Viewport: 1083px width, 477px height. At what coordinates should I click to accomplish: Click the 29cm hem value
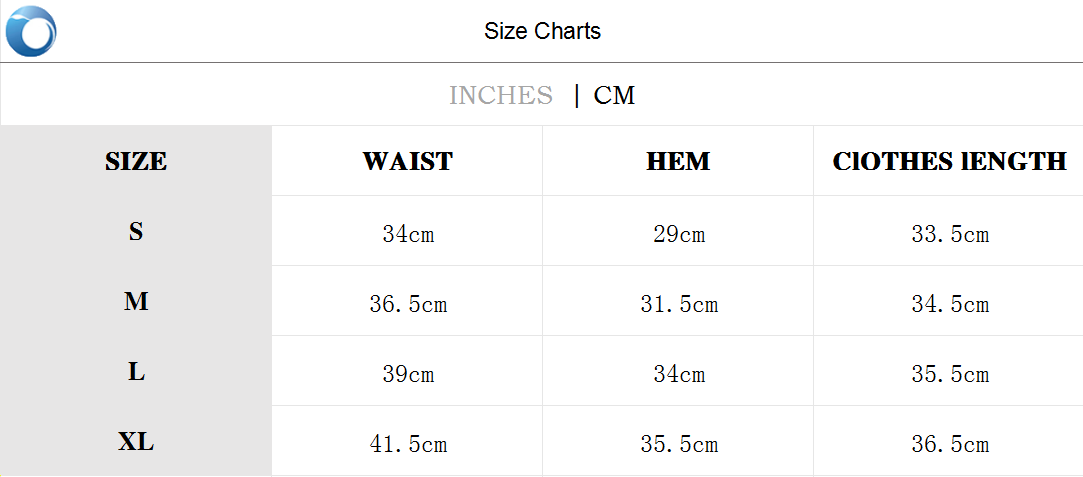point(679,235)
